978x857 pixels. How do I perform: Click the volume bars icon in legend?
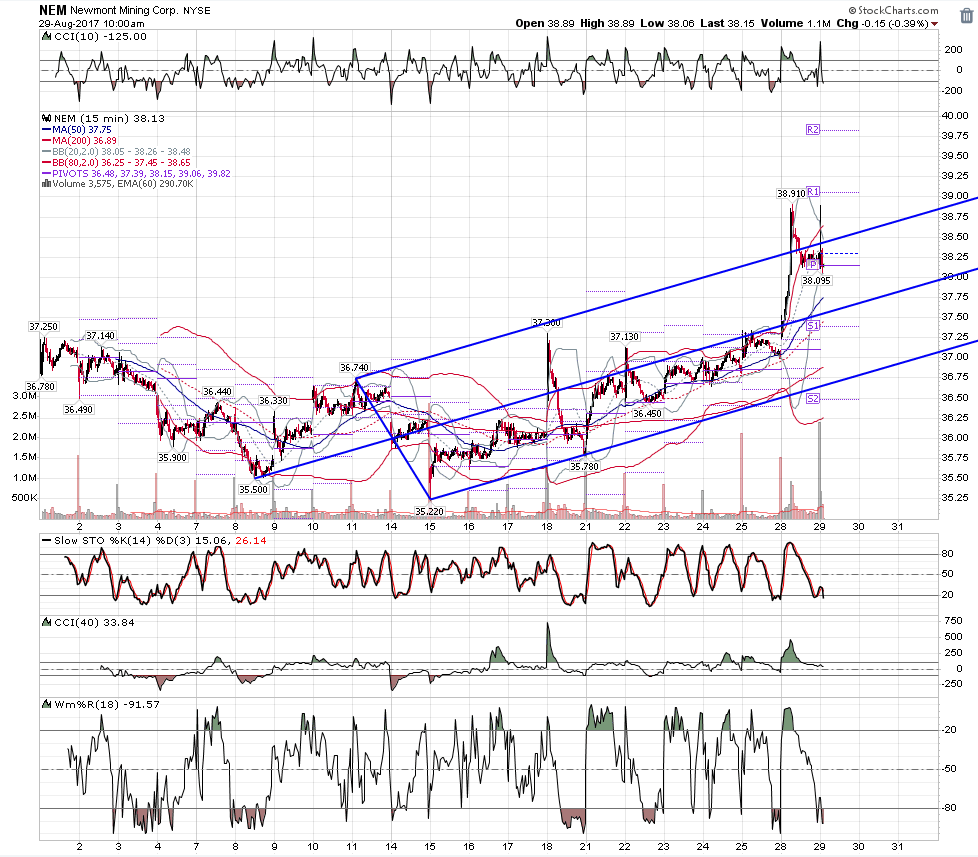point(46,184)
